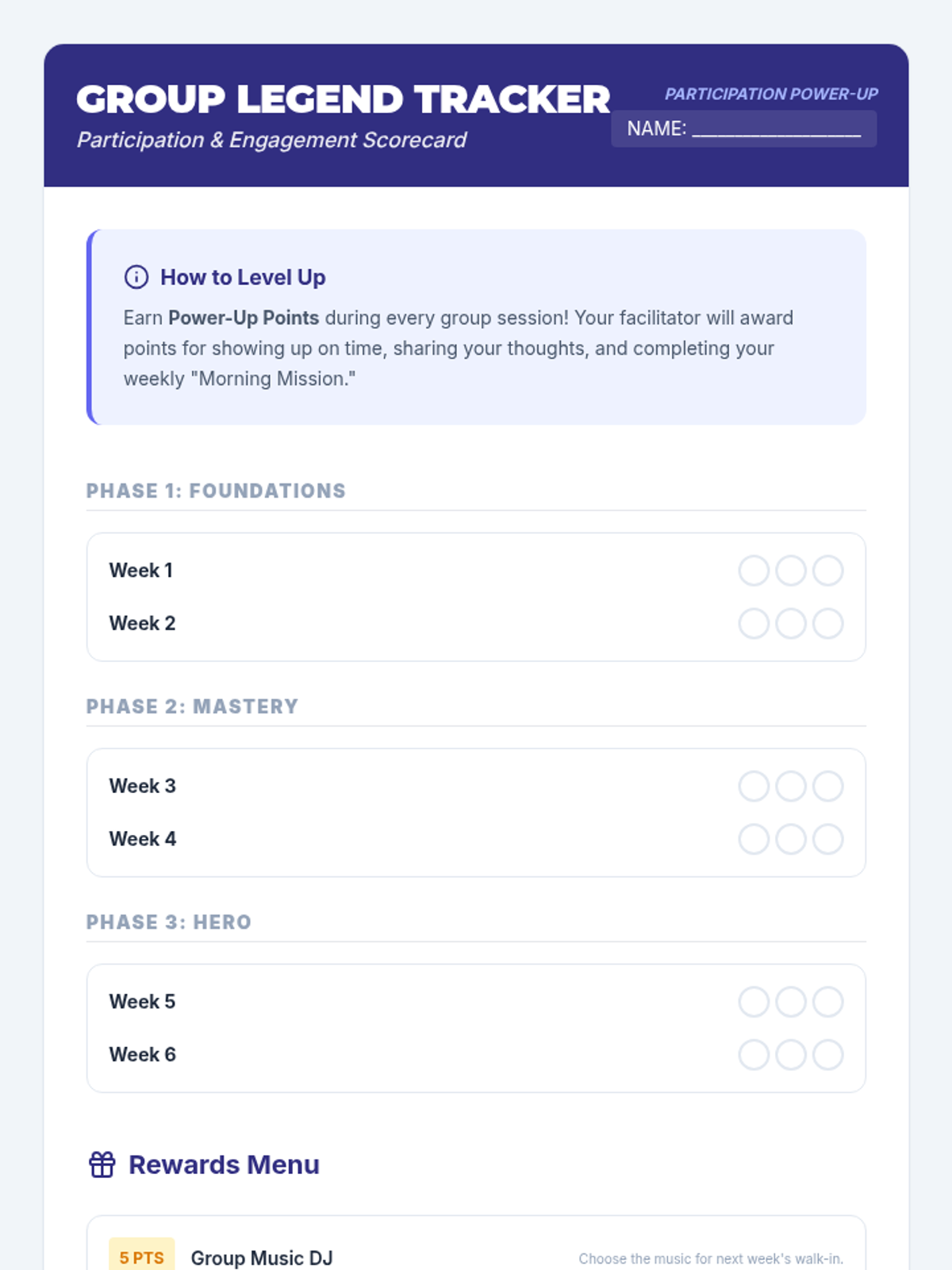Select the Phase 1: Foundations heading

click(x=216, y=491)
